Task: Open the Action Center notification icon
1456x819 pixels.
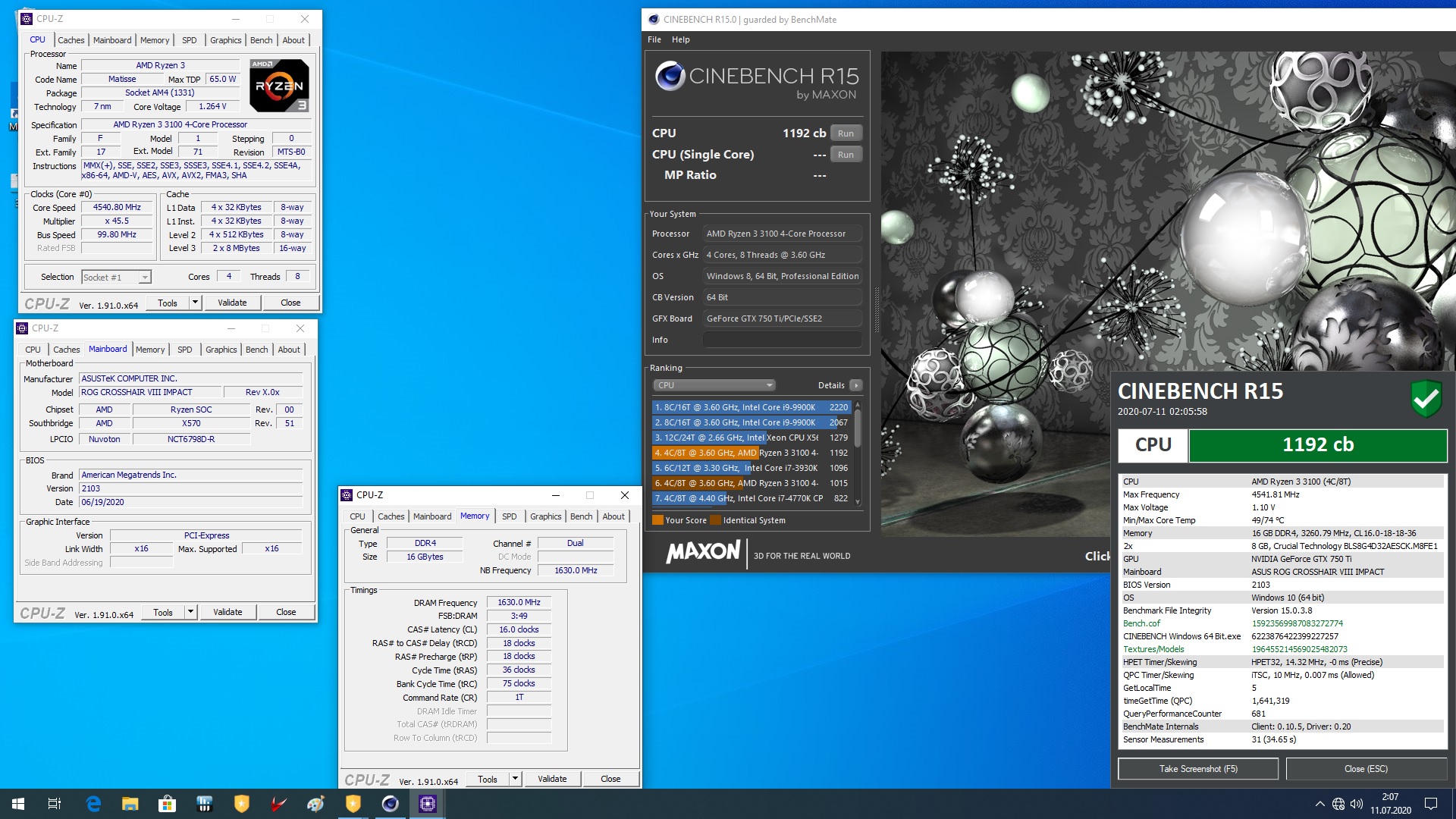Action: tap(1431, 804)
